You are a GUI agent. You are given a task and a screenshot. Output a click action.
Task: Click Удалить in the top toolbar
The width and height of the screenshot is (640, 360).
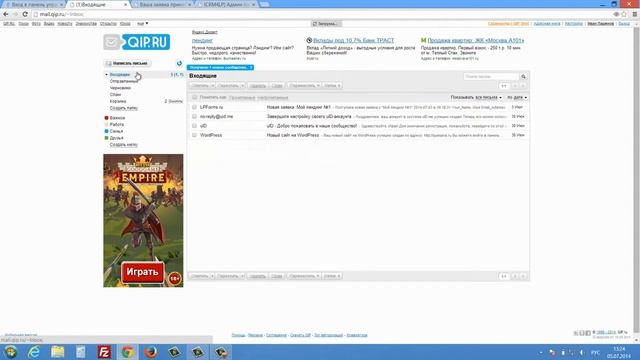pos(258,86)
